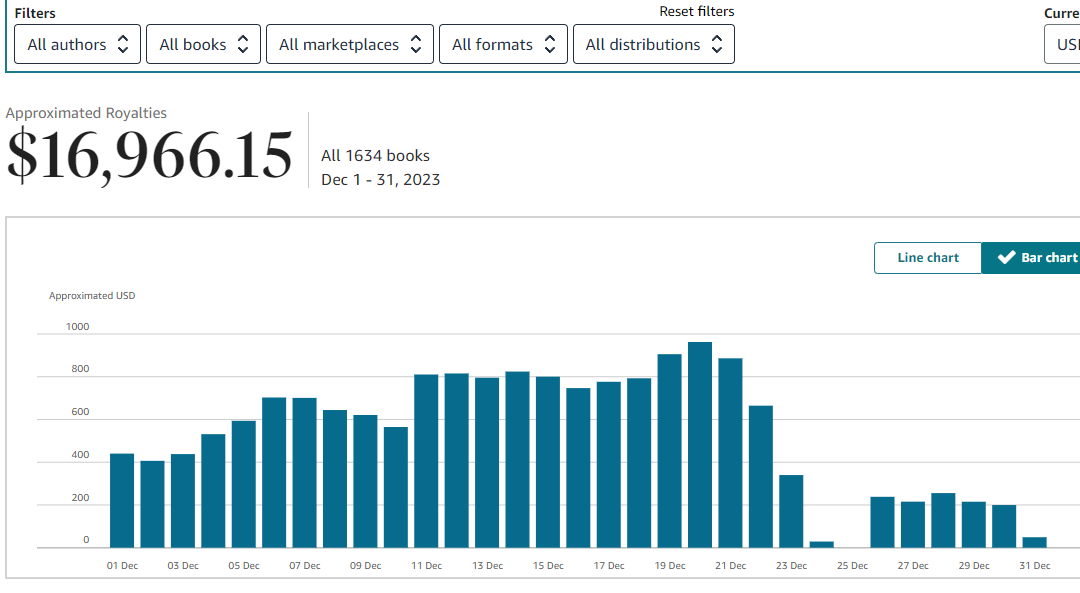Click the chevron icon on All books
Image resolution: width=1080 pixels, height=593 pixels.
[243, 44]
